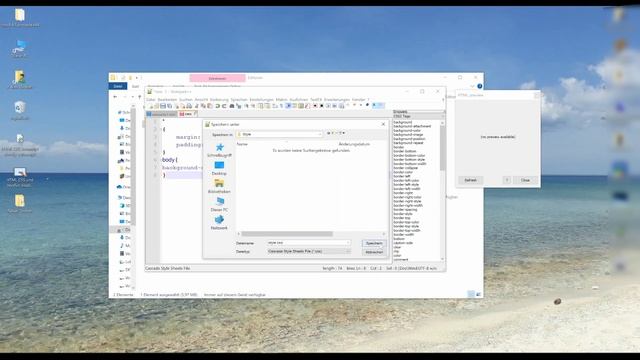Select background-repeat in snippets list
This screenshot has width=640, height=360.
409,143
